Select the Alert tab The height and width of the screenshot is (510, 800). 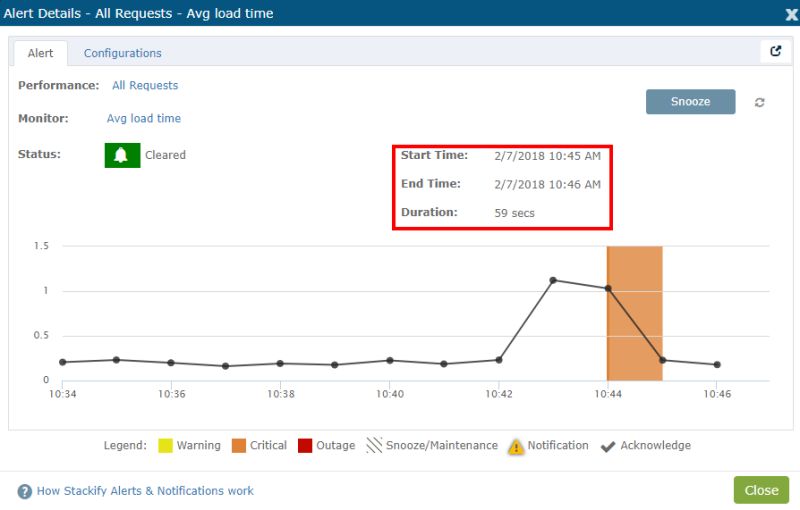pyautogui.click(x=40, y=53)
